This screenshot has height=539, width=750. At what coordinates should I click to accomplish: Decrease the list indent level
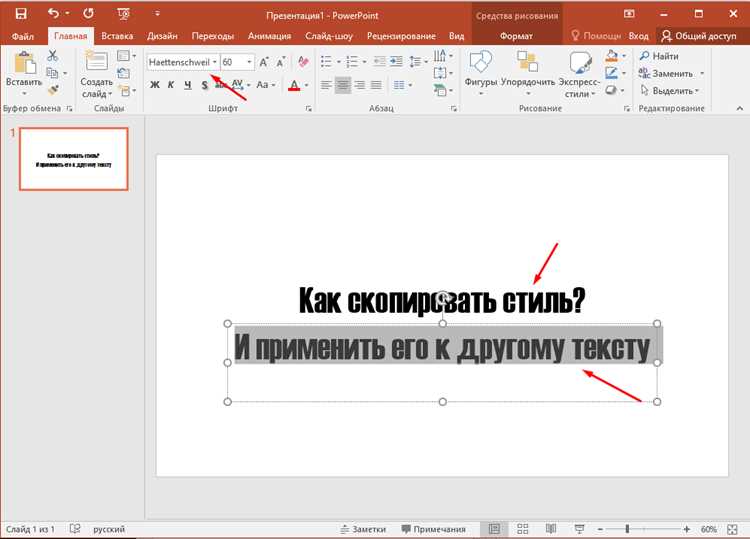[x=379, y=61]
